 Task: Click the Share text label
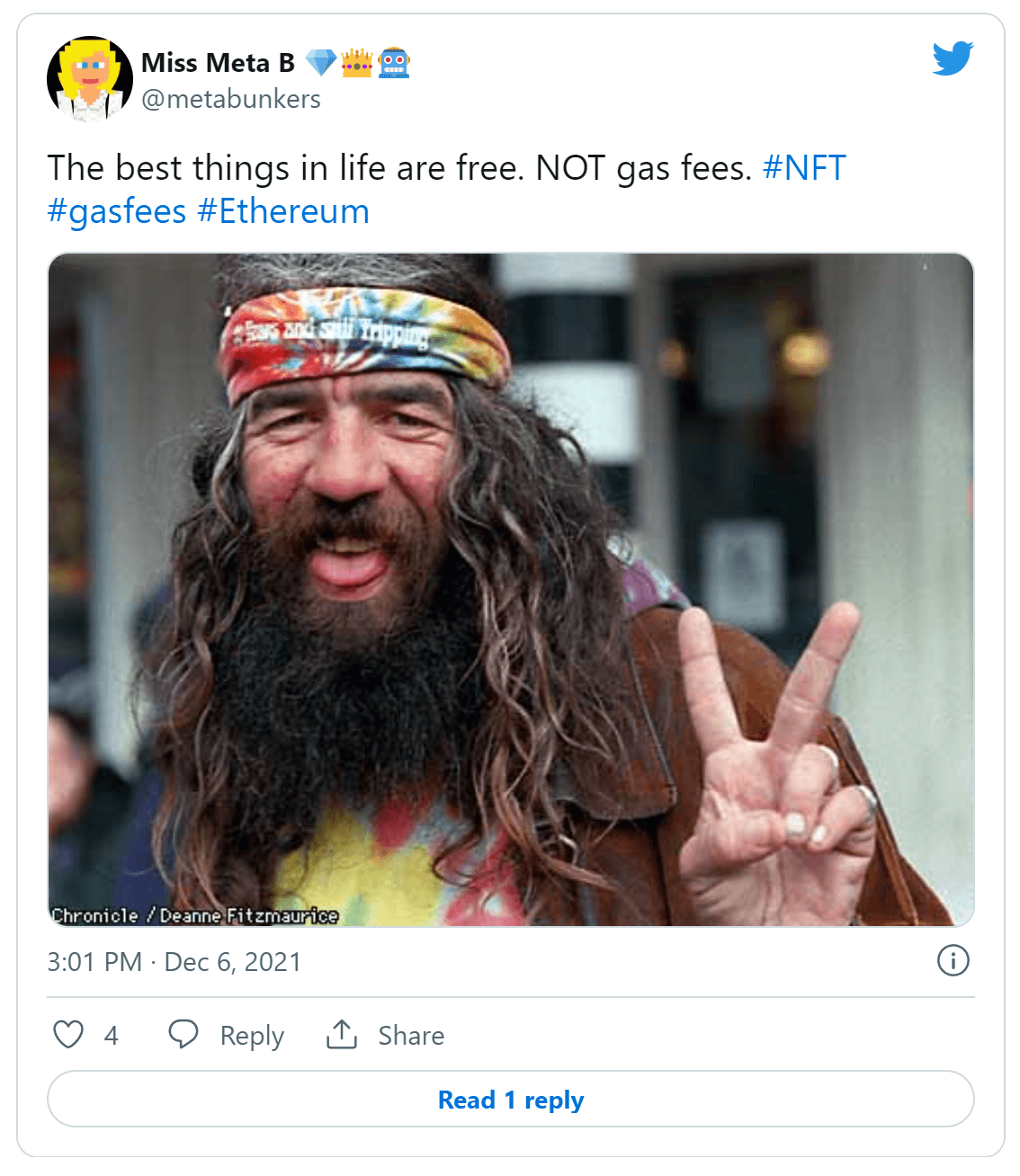coord(410,1035)
